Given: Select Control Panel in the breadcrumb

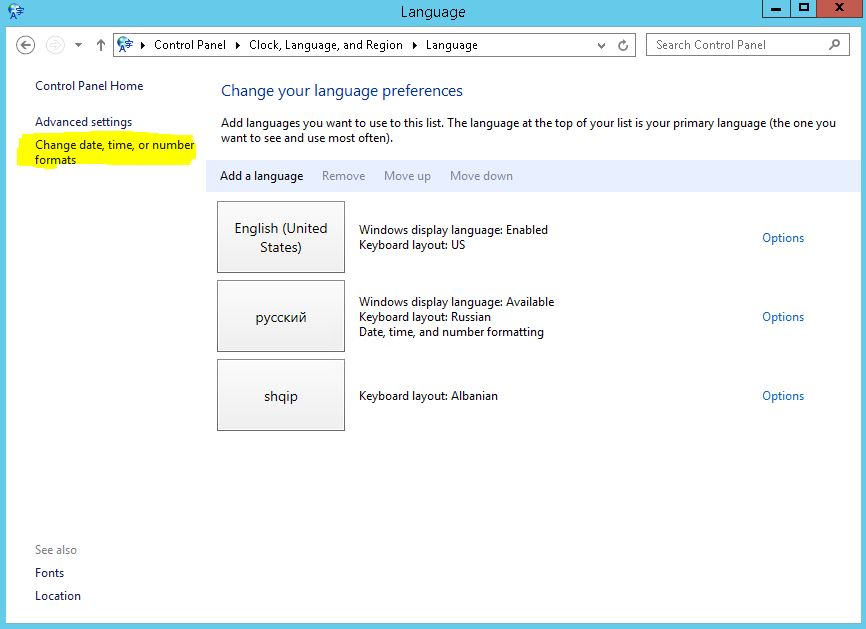Looking at the screenshot, I should click(x=189, y=45).
